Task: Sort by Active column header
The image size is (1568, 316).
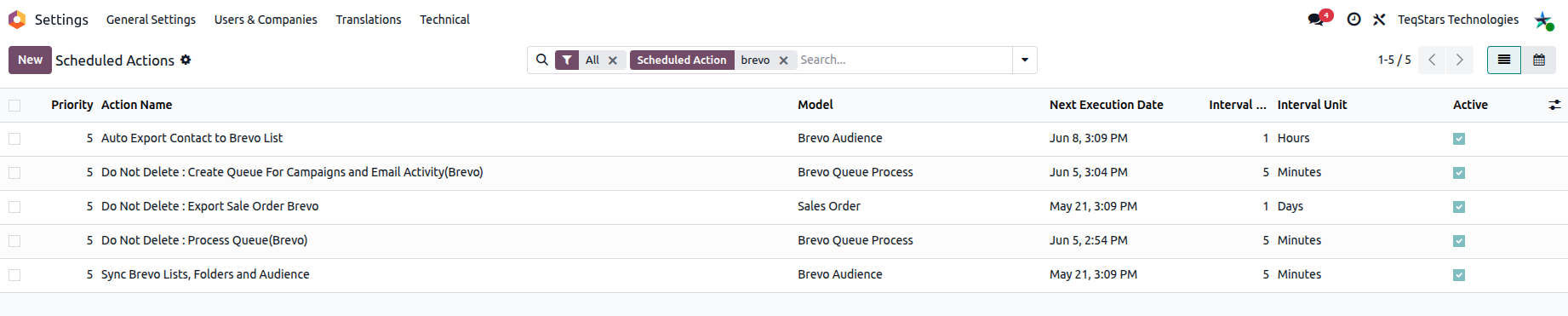Action: [1470, 105]
